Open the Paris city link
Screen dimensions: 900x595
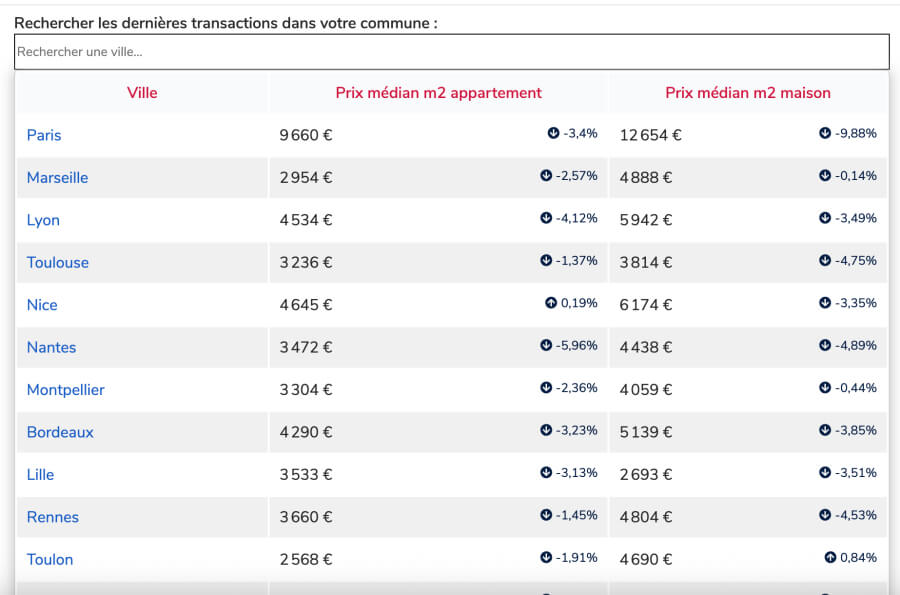44,135
